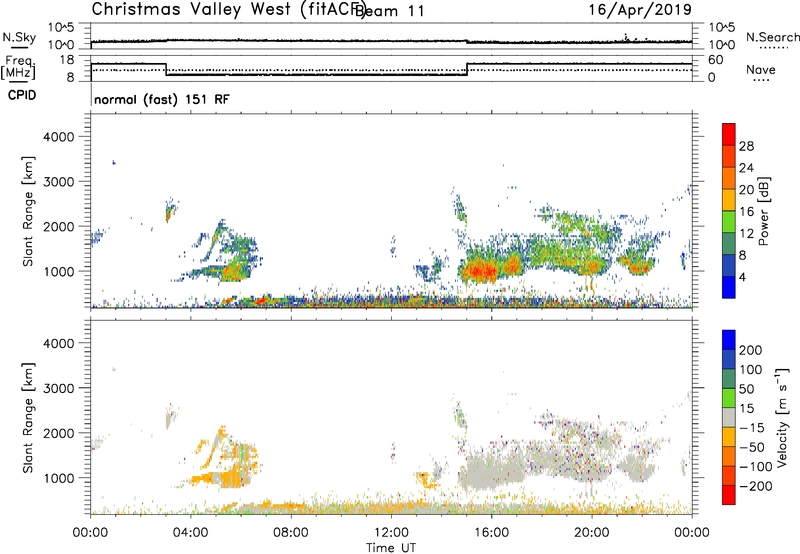Image resolution: width=800 pixels, height=554 pixels.
Task: Click the 04:00 time tick label
Action: click(x=190, y=533)
